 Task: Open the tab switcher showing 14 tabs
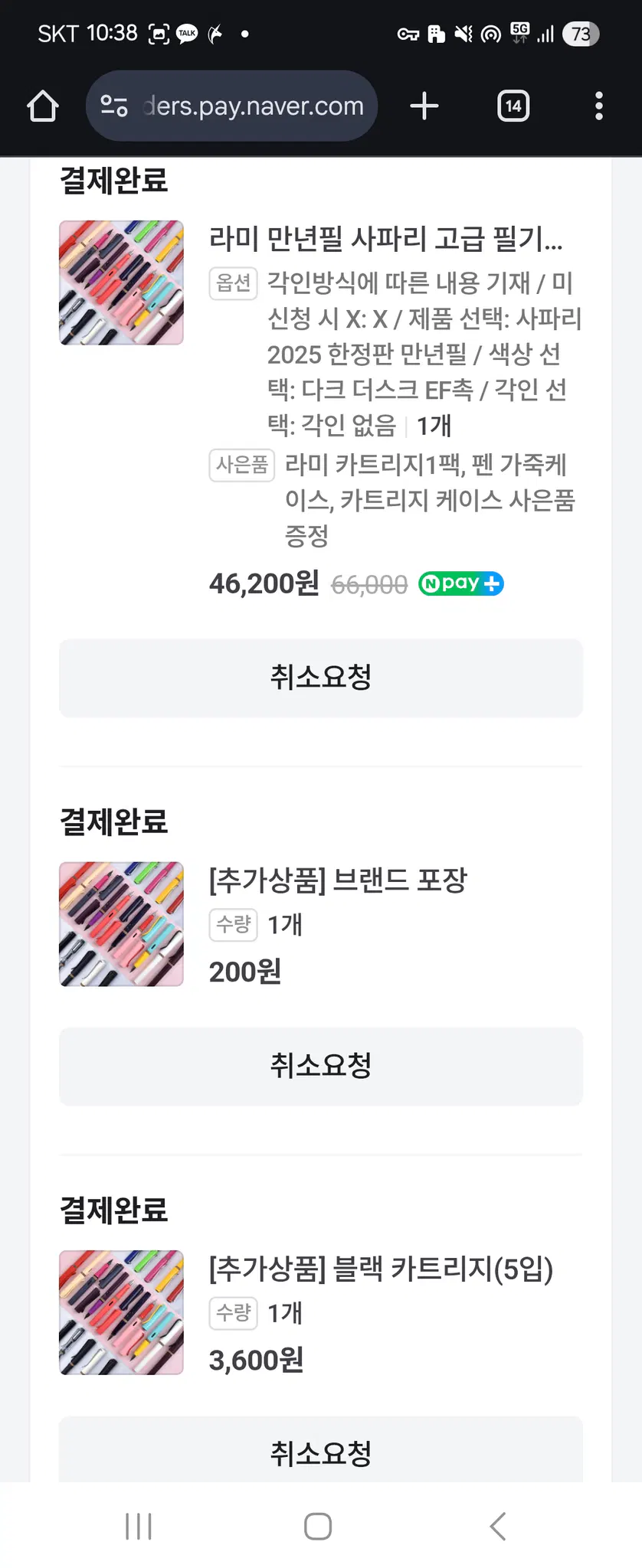(513, 106)
